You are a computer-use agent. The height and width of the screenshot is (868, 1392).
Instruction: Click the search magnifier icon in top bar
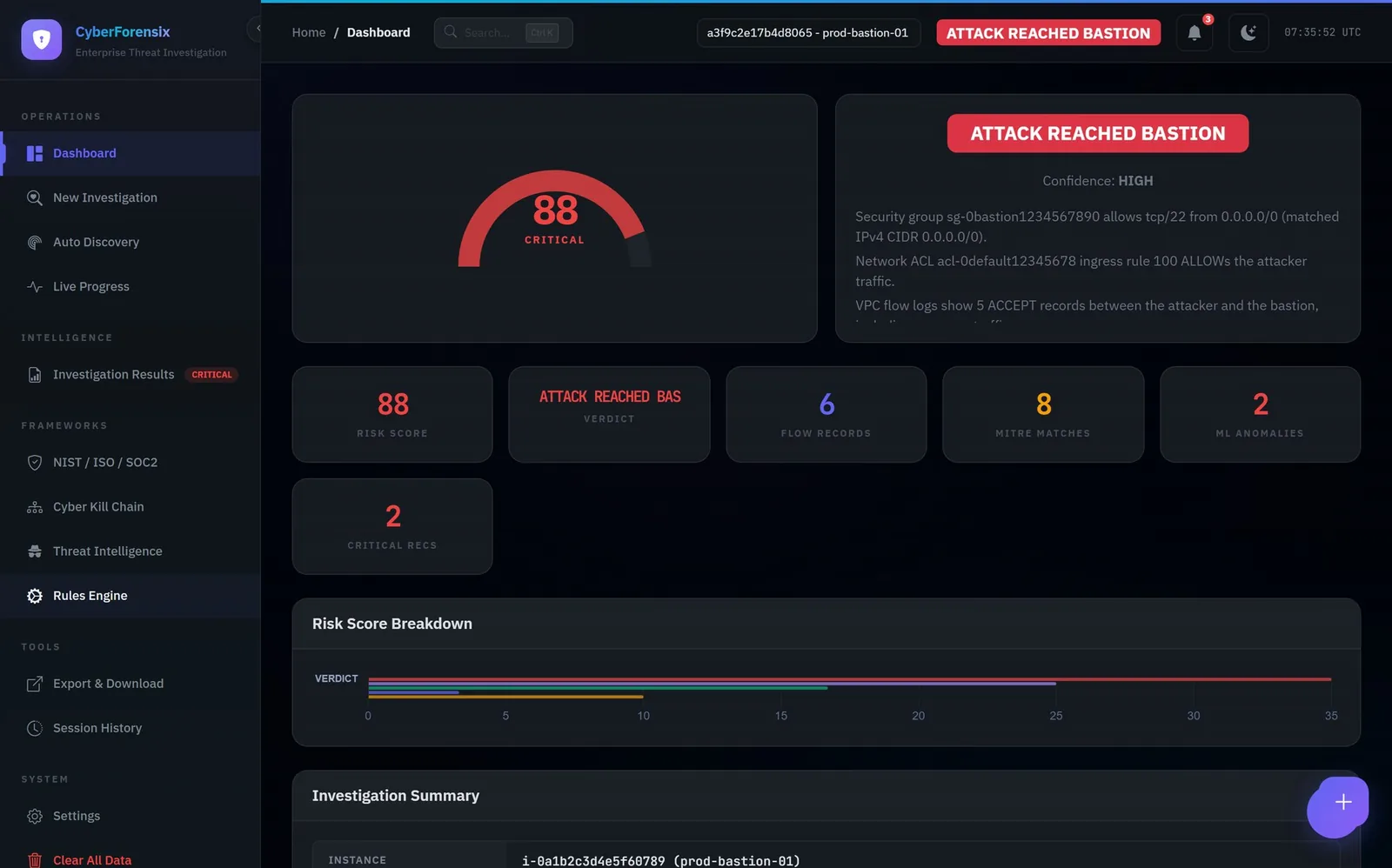(x=451, y=32)
